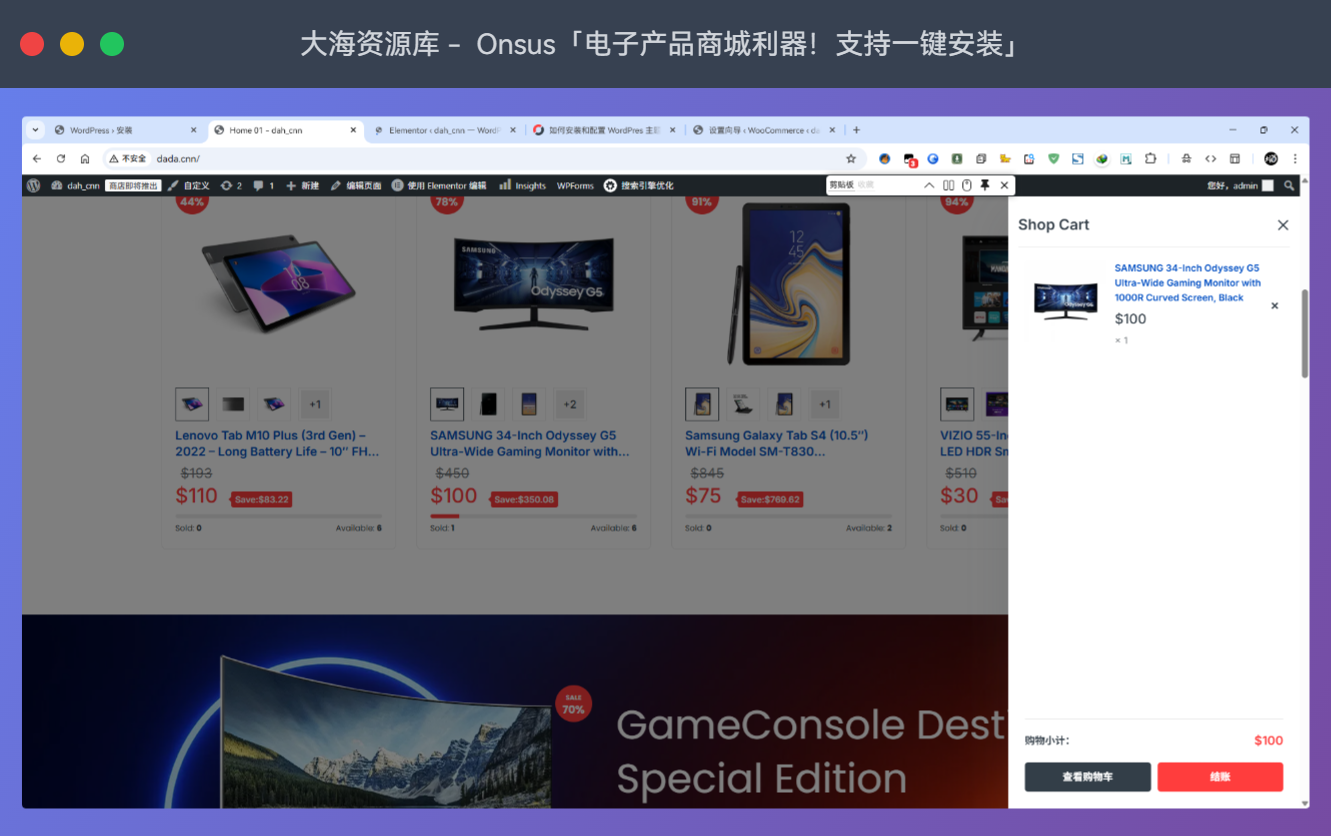Bookmark this page with the star icon
Screen dimensions: 1331x836
(851, 158)
